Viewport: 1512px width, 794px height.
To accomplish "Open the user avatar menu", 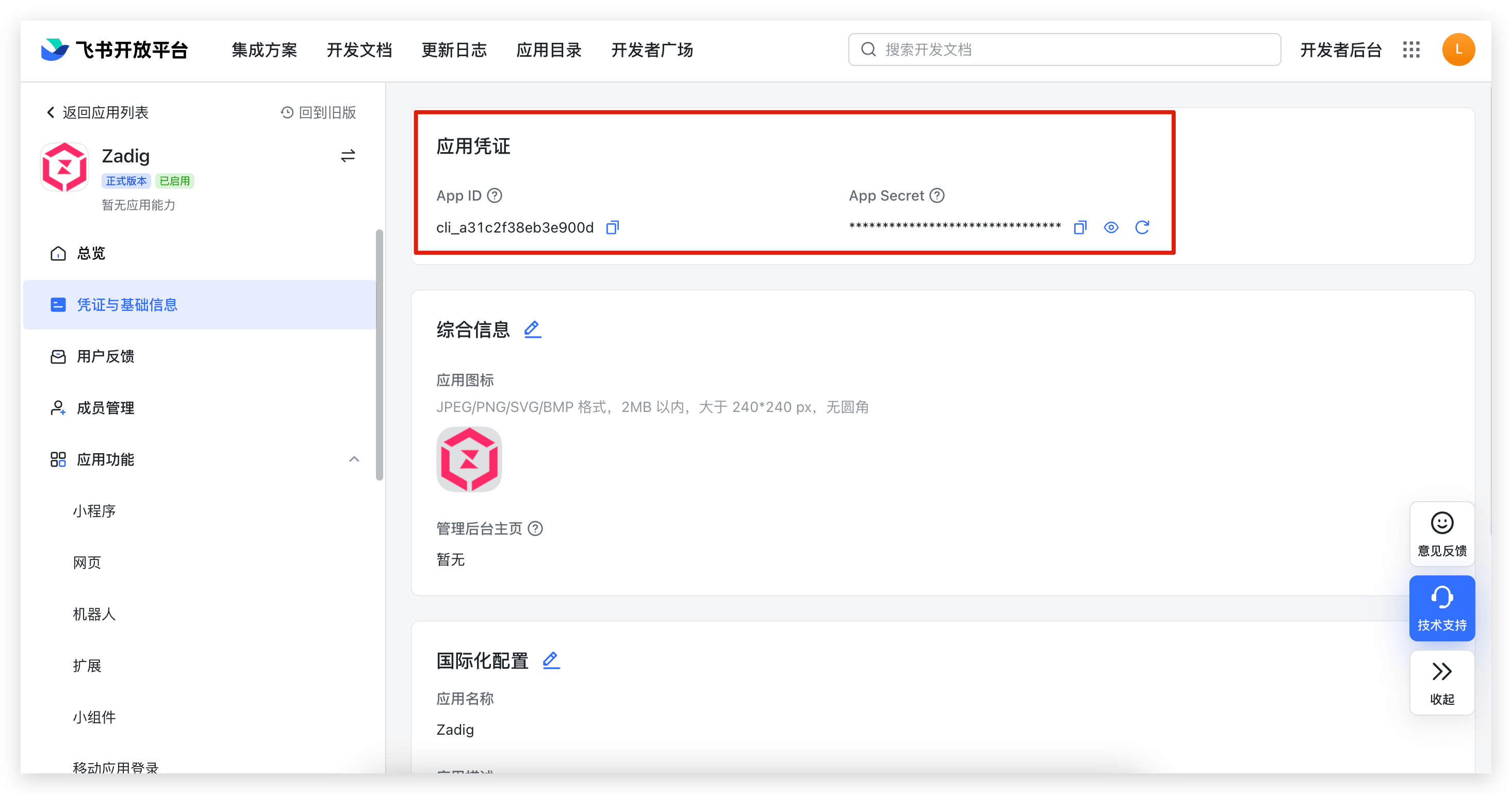I will 1458,50.
